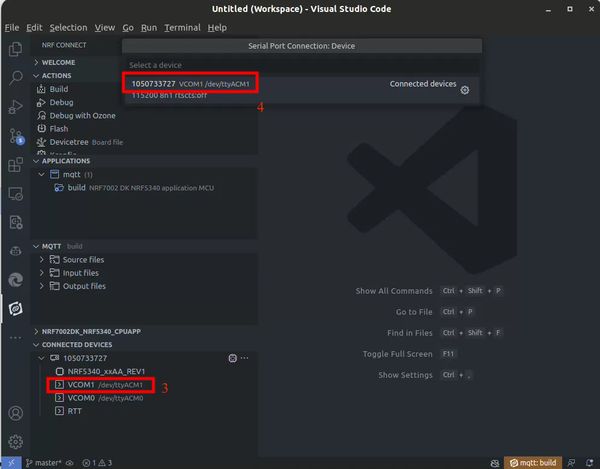The width and height of the screenshot is (600, 469).
Task: Click the Copilot status bar icon
Action: point(495,463)
